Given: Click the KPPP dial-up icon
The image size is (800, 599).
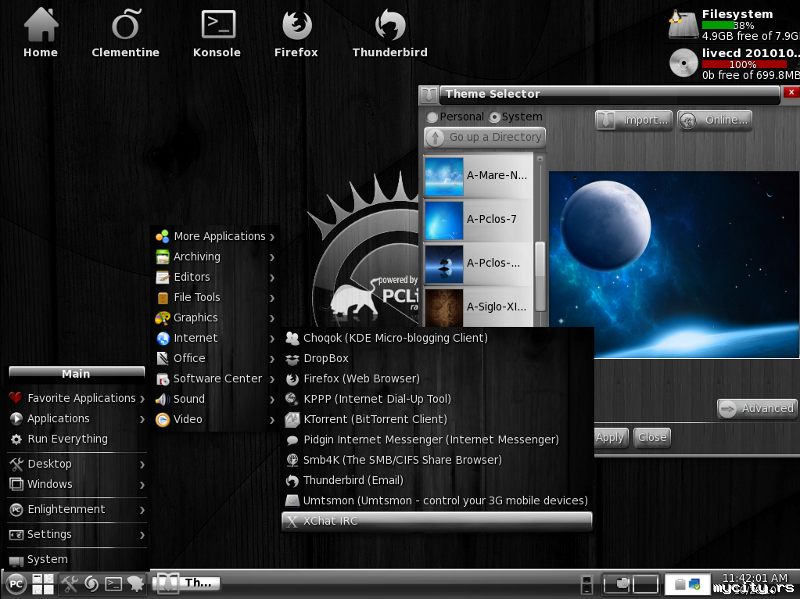Looking at the screenshot, I should point(292,399).
